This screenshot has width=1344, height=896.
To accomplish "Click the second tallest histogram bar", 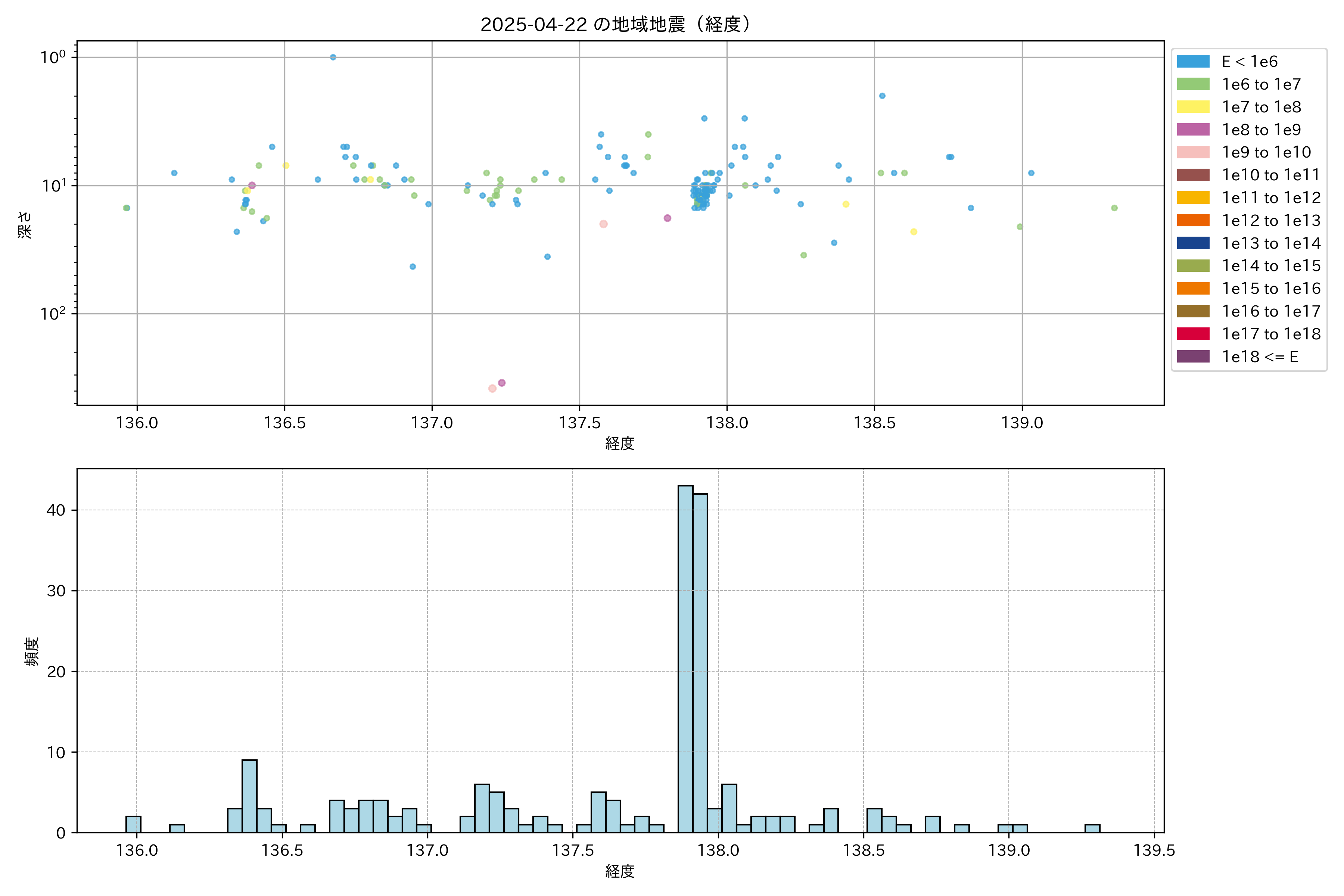I will click(x=700, y=663).
